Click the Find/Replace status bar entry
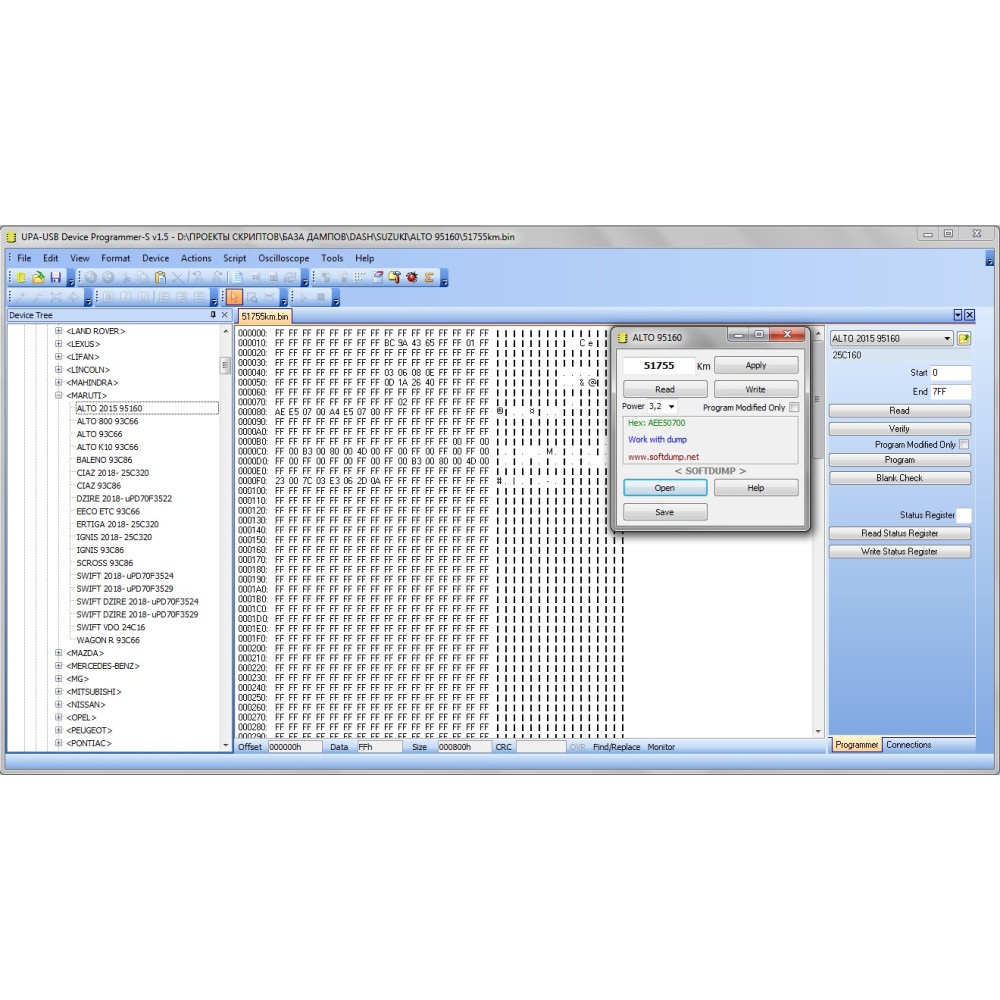 [616, 747]
